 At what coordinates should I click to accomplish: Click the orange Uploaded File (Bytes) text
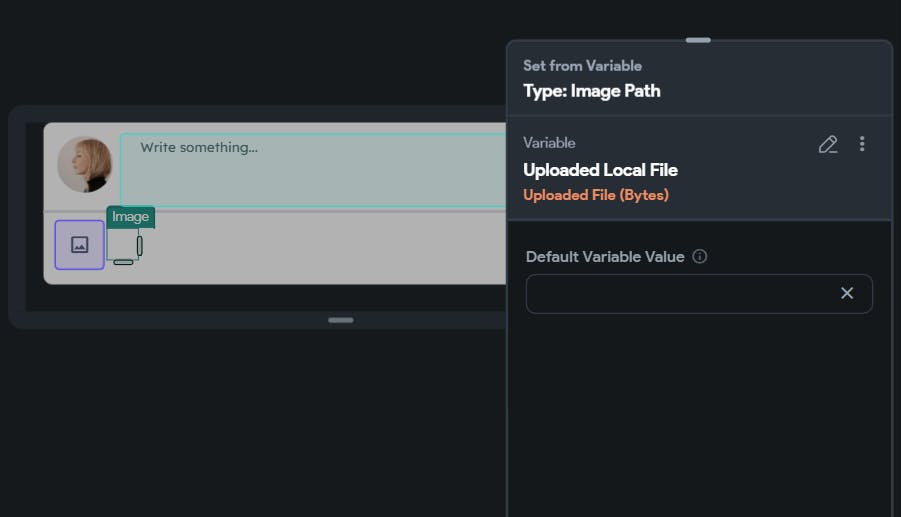coord(596,195)
